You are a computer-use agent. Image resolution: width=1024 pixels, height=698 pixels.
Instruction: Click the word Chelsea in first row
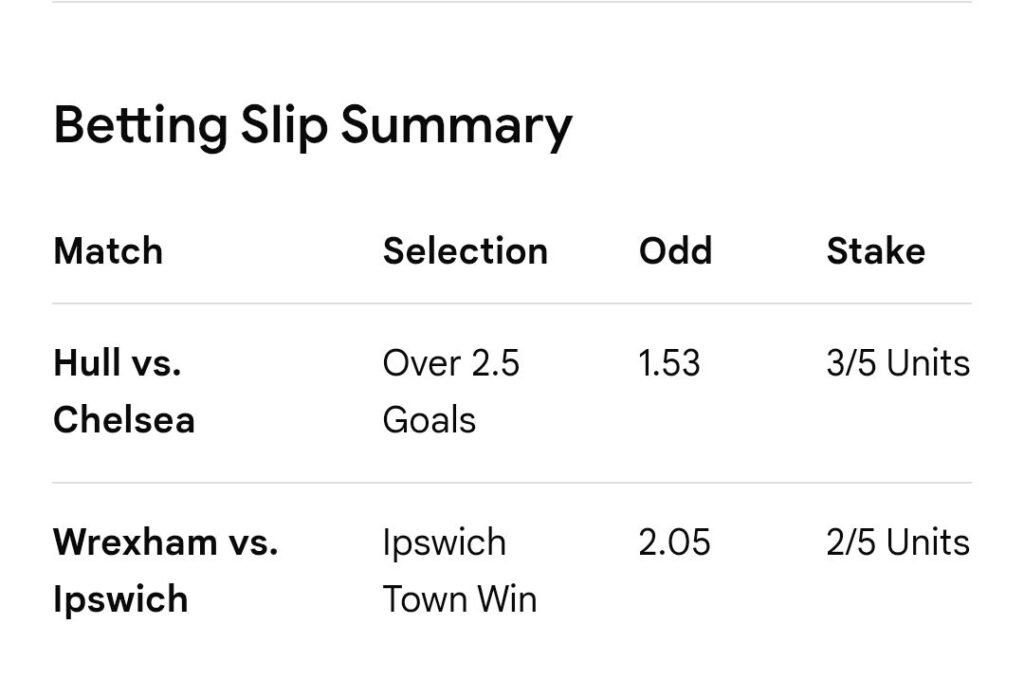coord(123,420)
